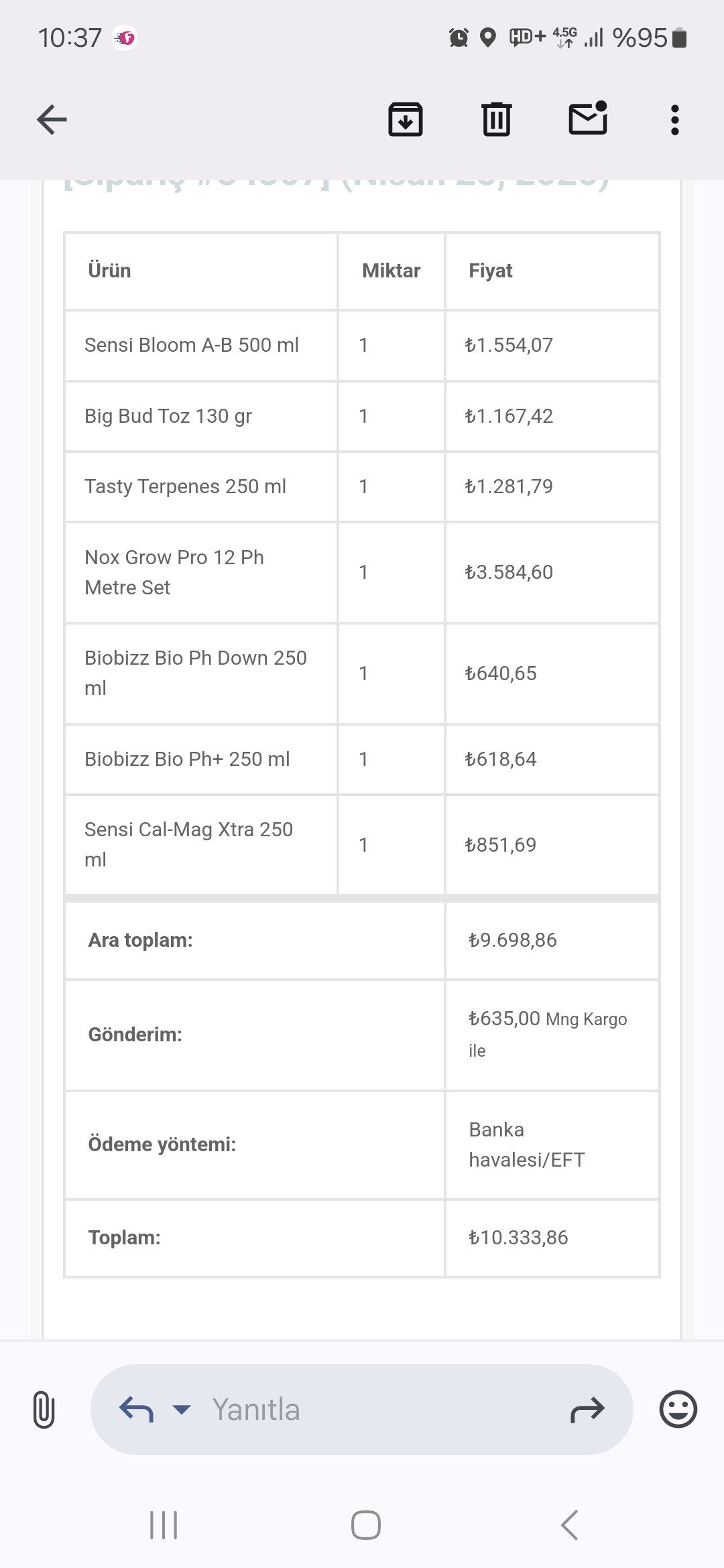This screenshot has height=1568, width=724.
Task: Click the reply arrow icon
Action: (x=136, y=1409)
